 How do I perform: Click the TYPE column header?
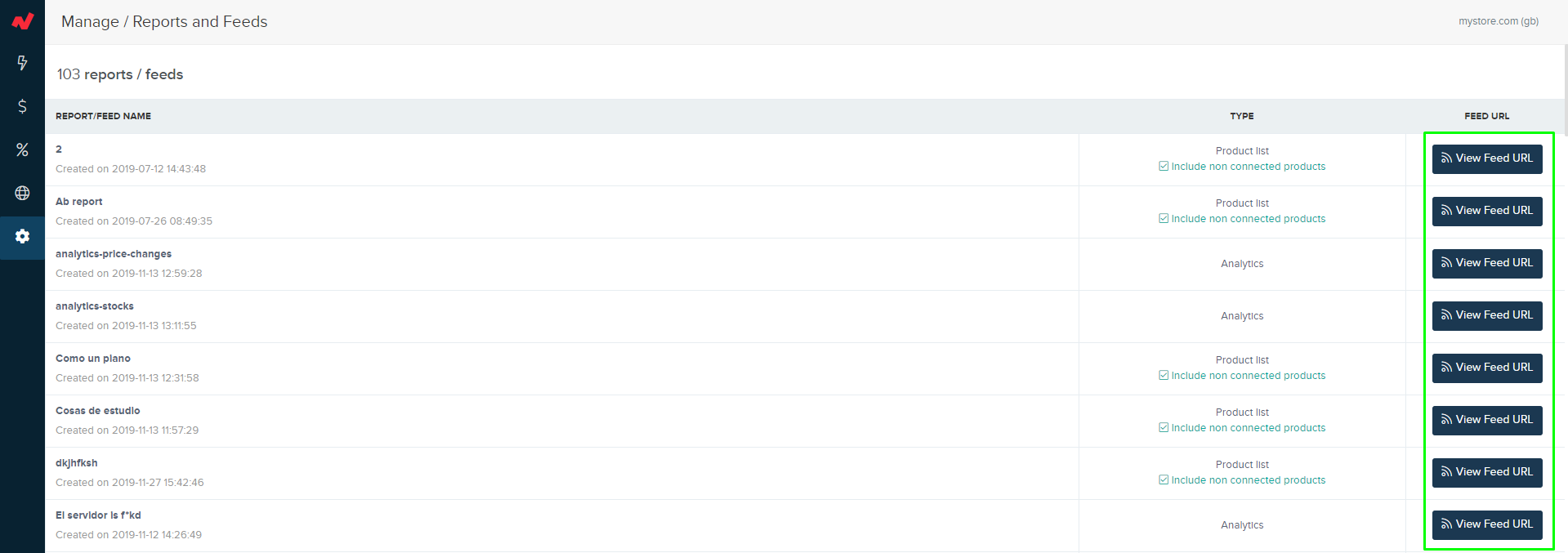point(1242,116)
